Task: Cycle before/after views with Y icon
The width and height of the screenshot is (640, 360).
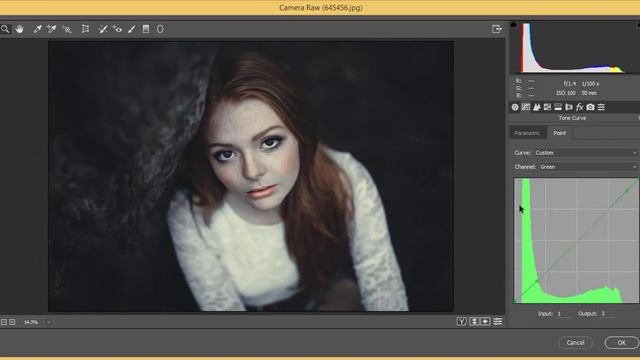Action: 462,322
